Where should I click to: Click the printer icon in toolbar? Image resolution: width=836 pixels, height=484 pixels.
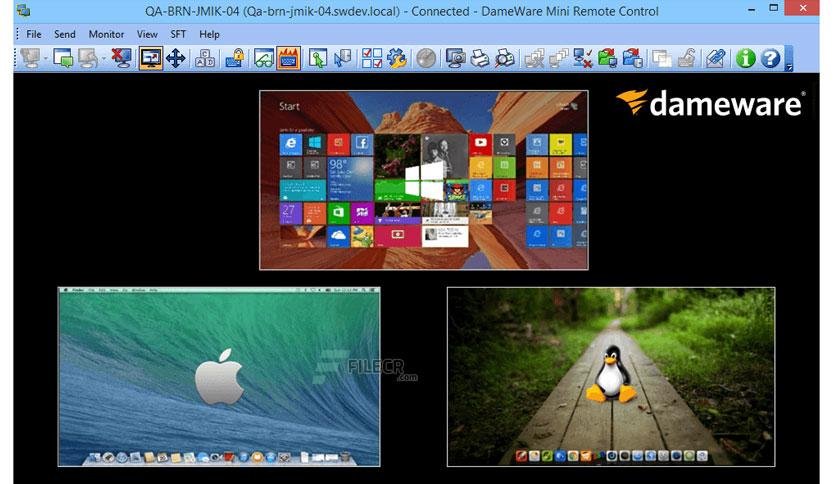click(480, 58)
